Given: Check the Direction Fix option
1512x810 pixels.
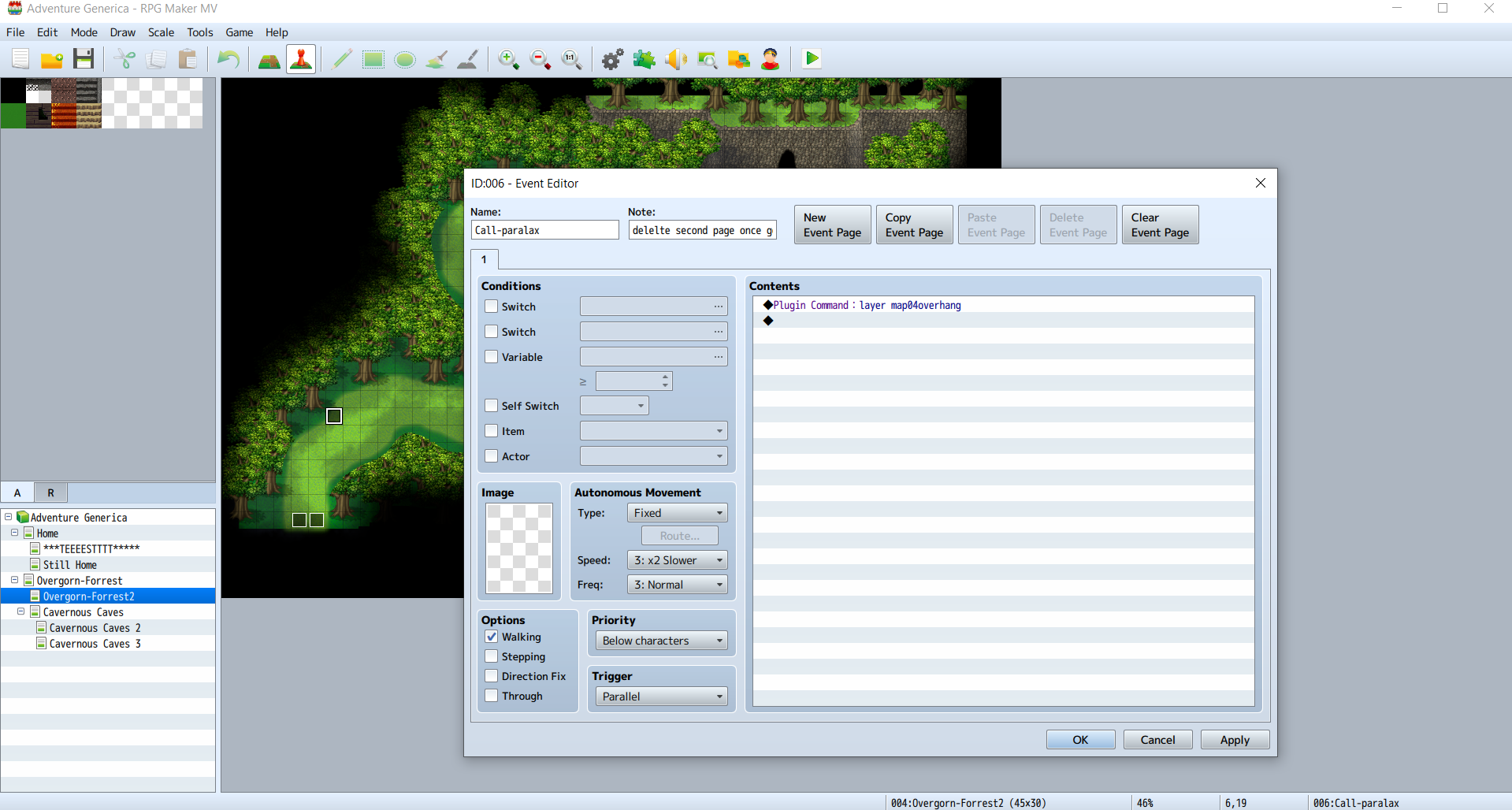Looking at the screenshot, I should point(492,676).
